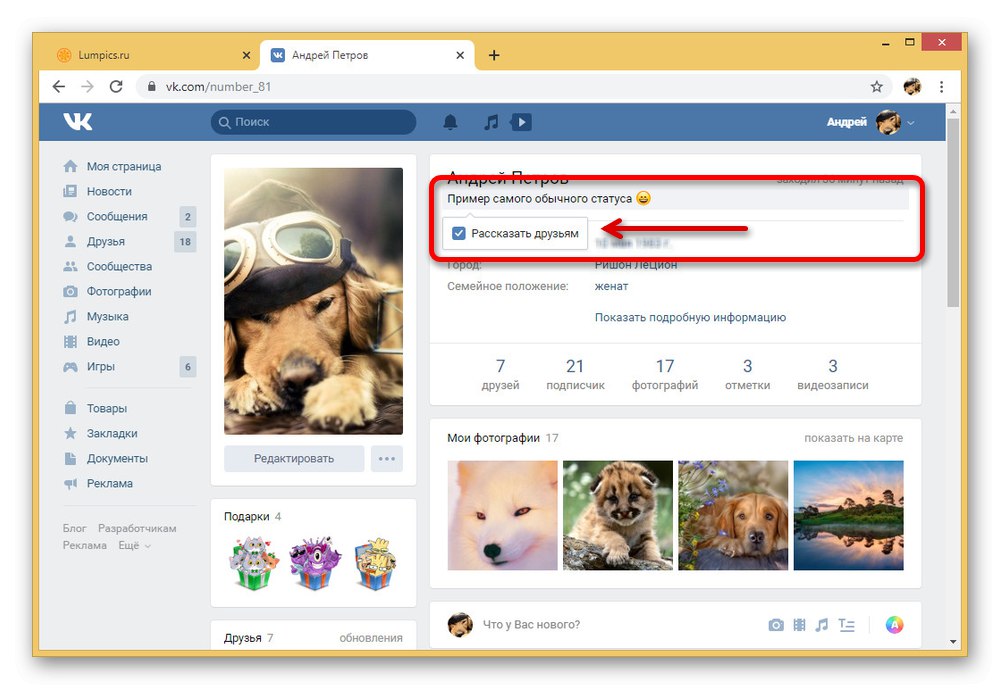Screen dimensions: 1000x689
Task: Open the white fox photo thumbnail
Action: coord(503,515)
